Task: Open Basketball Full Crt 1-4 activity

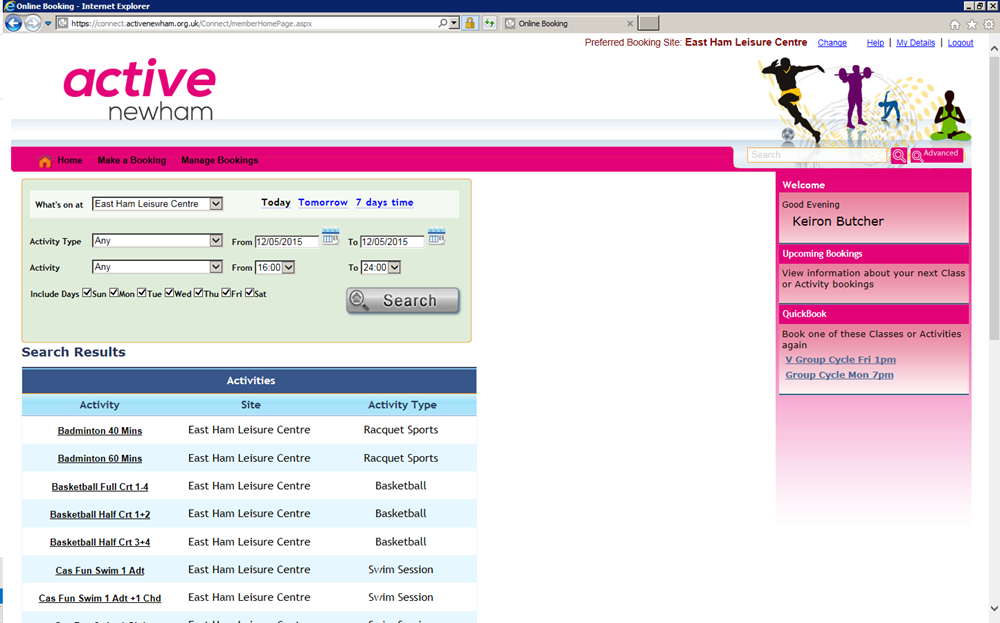Action: coord(99,487)
